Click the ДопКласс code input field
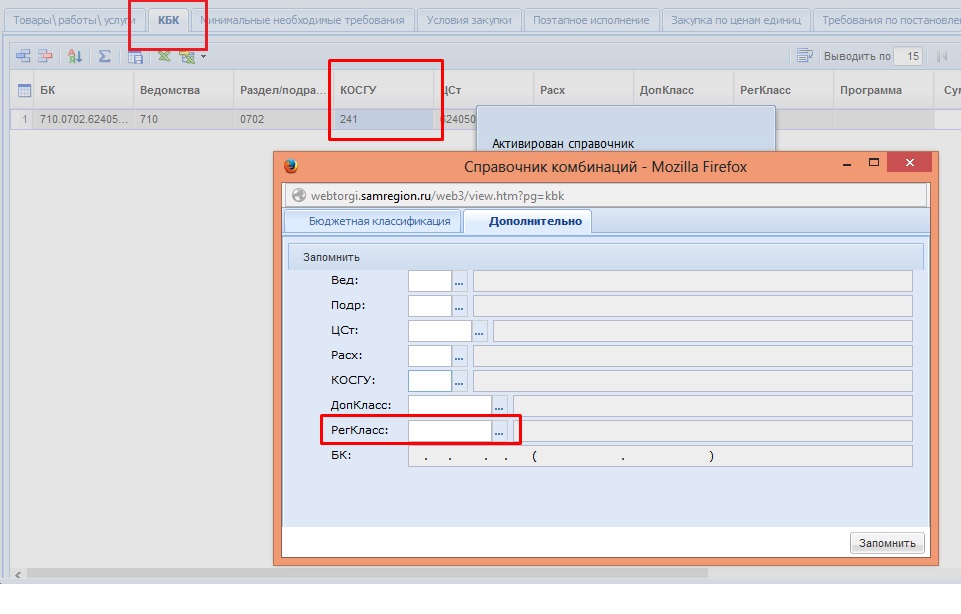Image resolution: width=961 pixels, height=614 pixels. tap(449, 406)
